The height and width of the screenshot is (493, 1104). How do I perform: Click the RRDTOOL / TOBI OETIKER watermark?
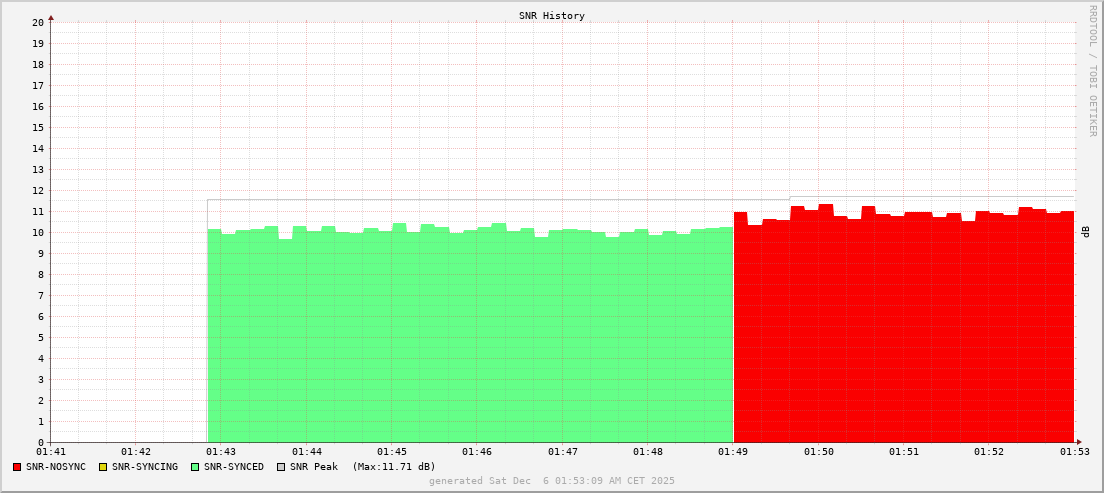[1092, 70]
